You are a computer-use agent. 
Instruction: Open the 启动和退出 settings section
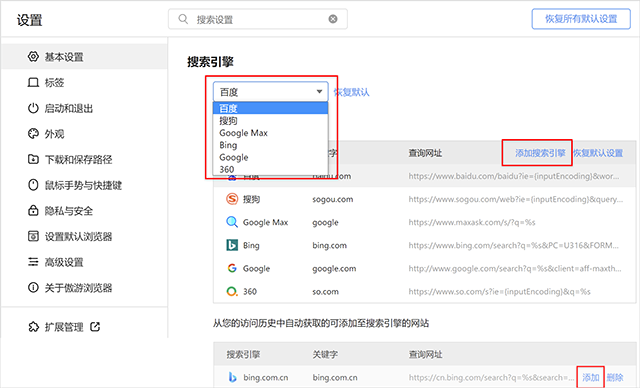pyautogui.click(x=84, y=108)
